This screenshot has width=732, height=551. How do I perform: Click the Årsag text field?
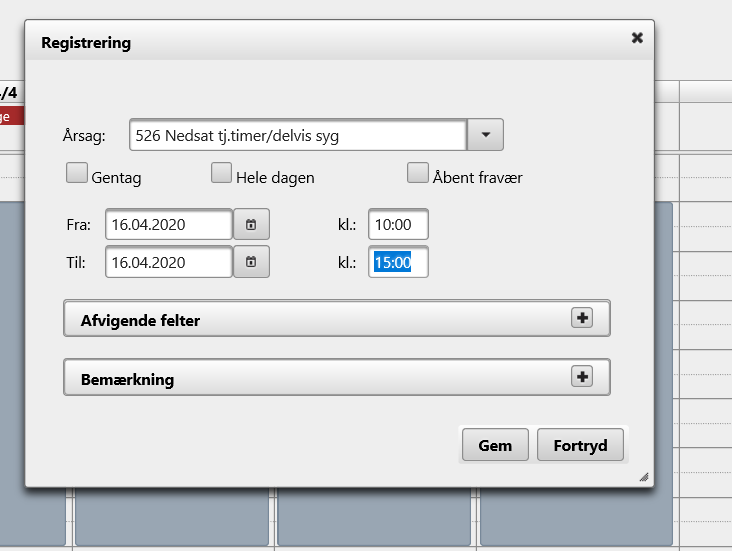[x=297, y=134]
